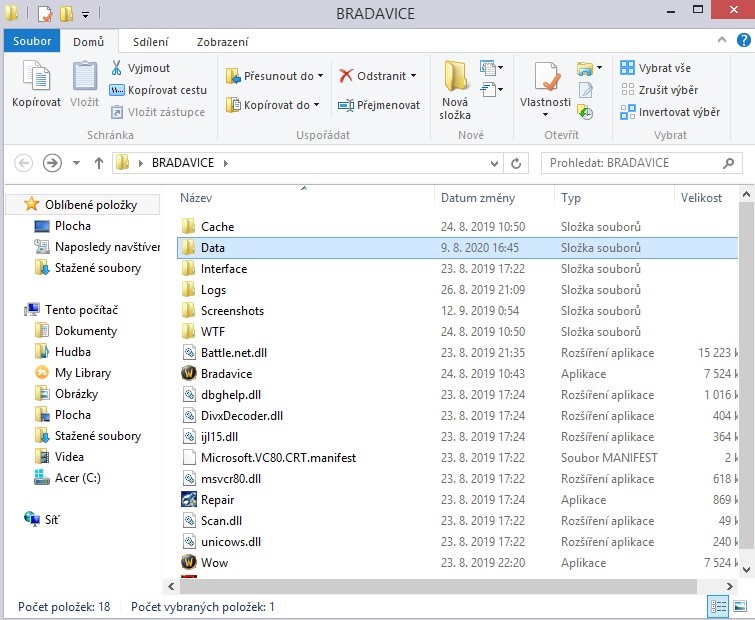Image resolution: width=755 pixels, height=620 pixels.
Task: Create a folder with Nová složka
Action: tap(455, 90)
